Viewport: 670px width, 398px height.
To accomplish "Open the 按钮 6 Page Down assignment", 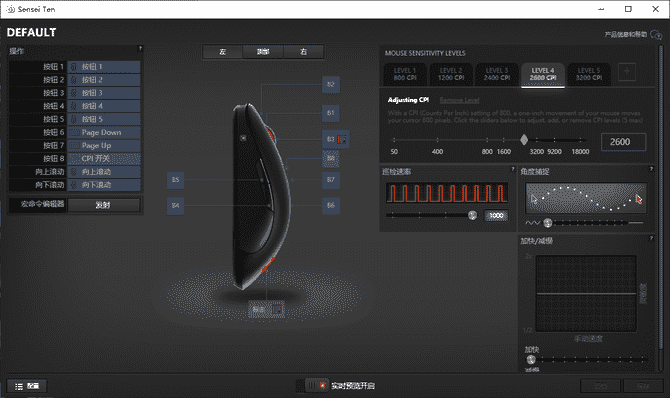I will pos(104,133).
